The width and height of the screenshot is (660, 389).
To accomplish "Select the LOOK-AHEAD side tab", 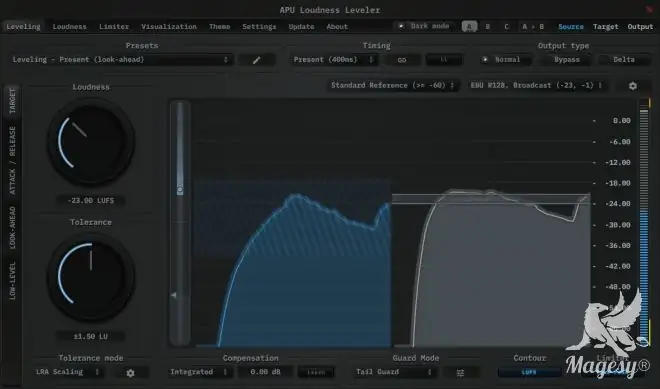I will (x=13, y=227).
